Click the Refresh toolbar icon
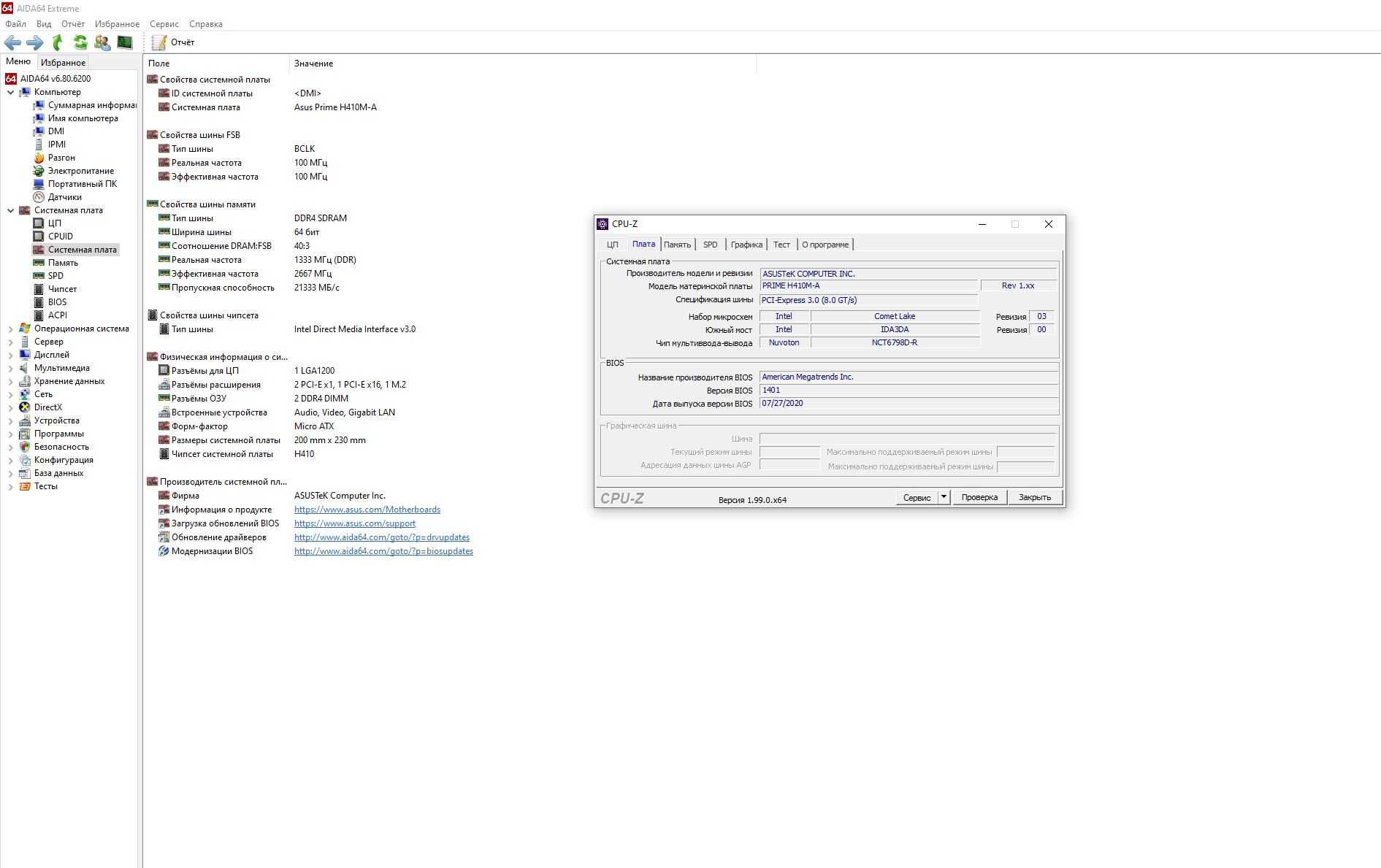This screenshot has height=868, width=1381. point(80,42)
